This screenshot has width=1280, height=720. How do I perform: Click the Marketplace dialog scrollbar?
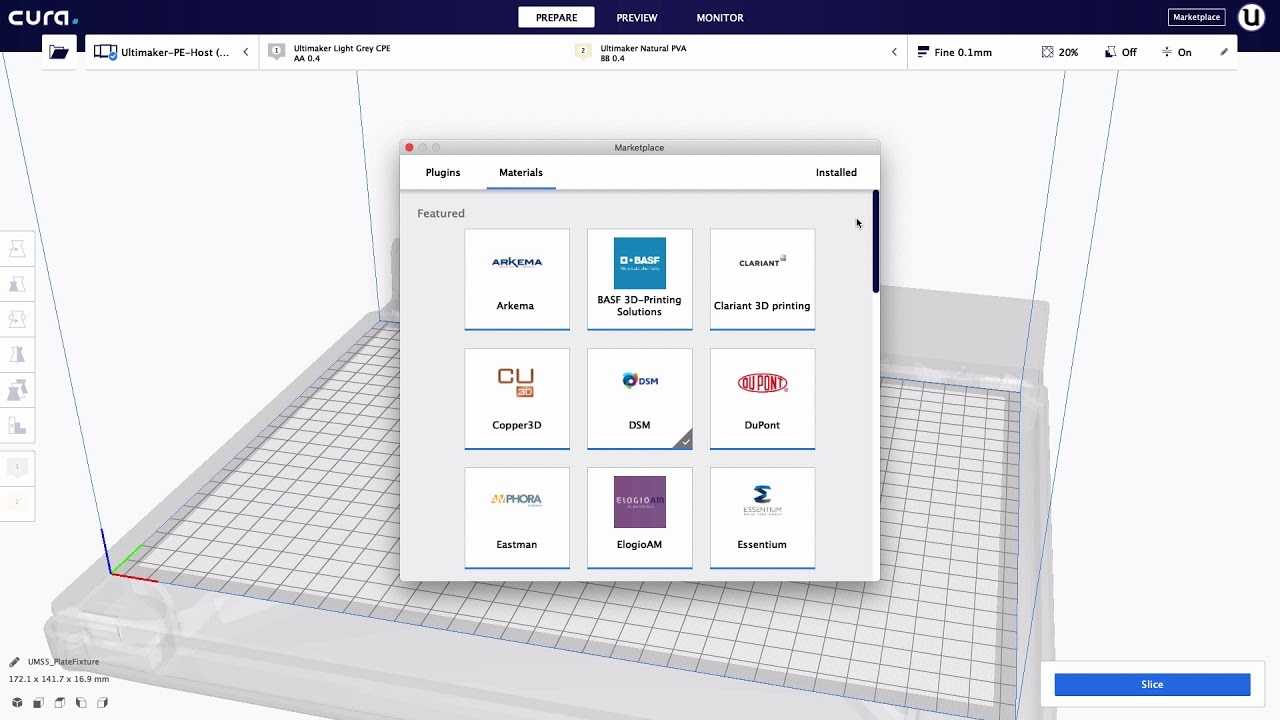876,242
